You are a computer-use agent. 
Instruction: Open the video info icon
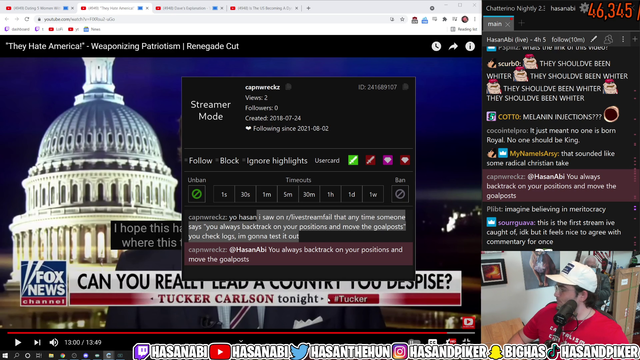(x=470, y=47)
